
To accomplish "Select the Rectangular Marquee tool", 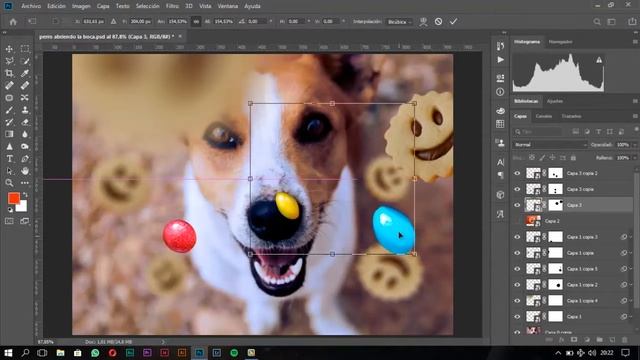I will pyautogui.click(x=25, y=49).
